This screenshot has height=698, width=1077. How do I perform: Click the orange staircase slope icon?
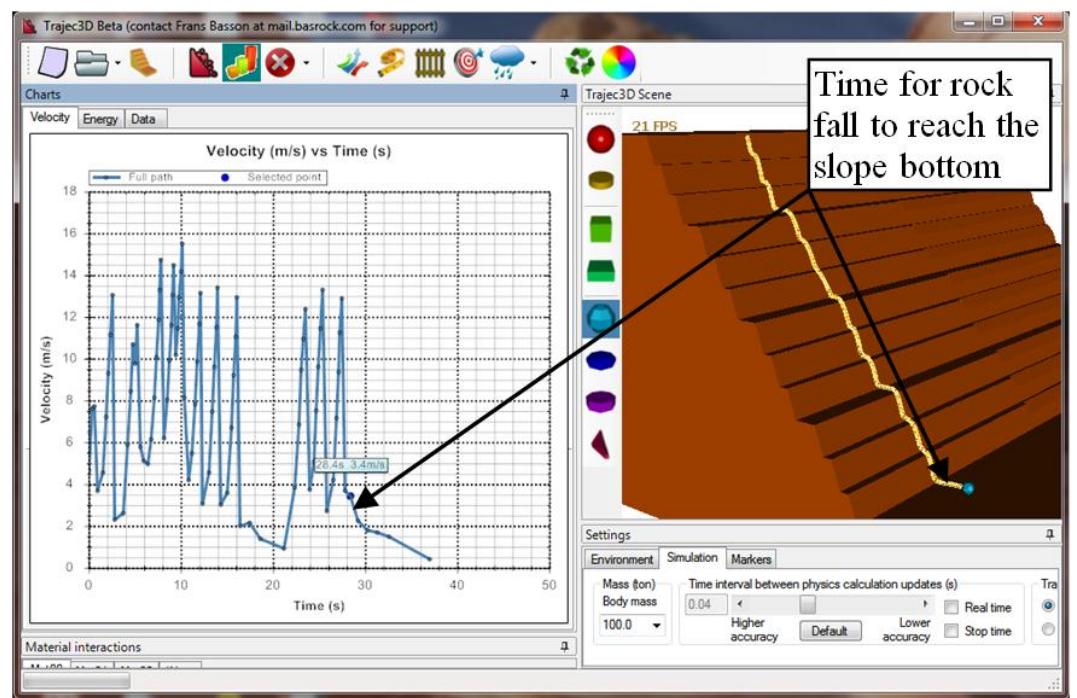[144, 62]
